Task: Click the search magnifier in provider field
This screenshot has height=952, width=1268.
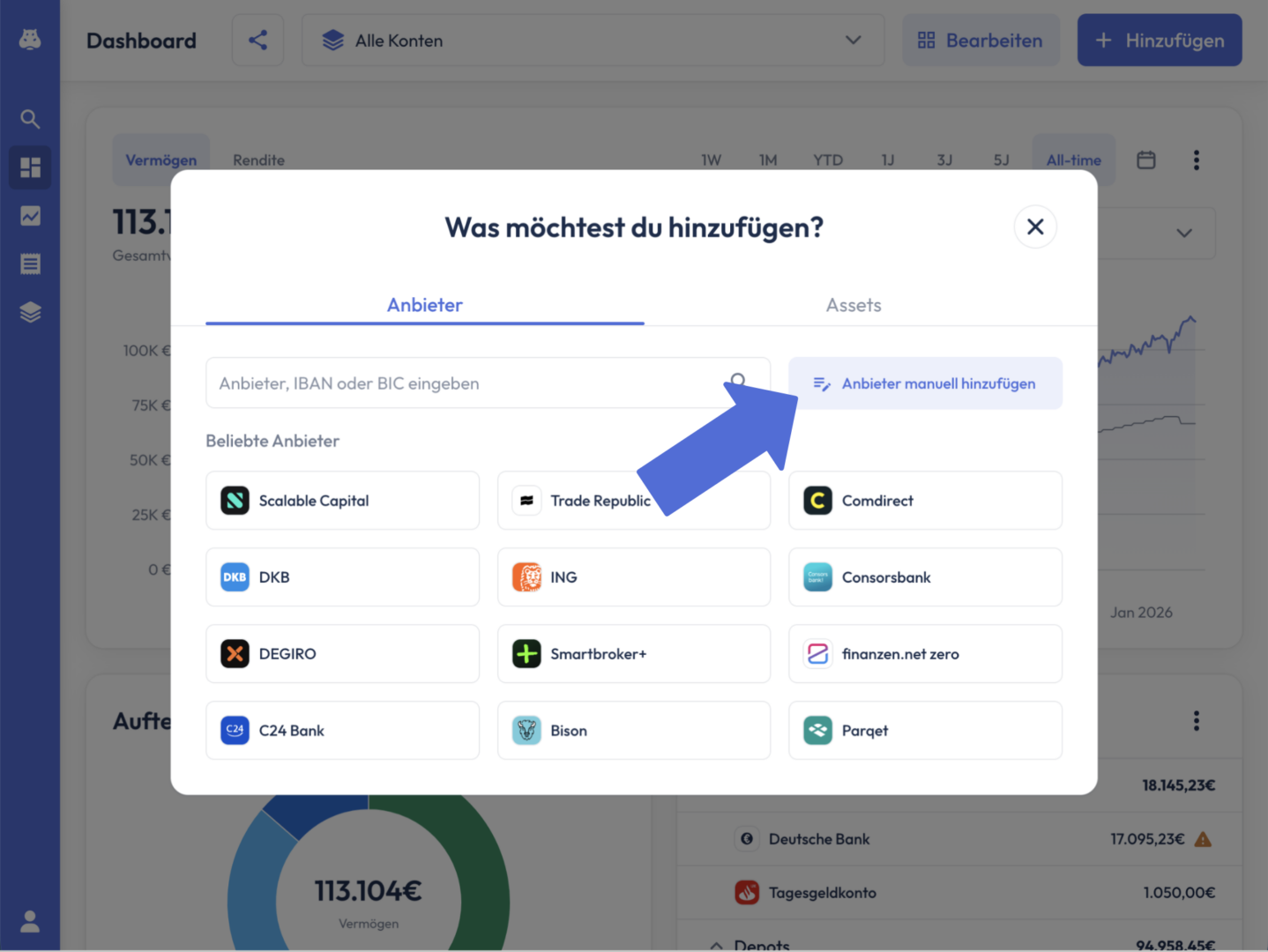Action: point(738,381)
